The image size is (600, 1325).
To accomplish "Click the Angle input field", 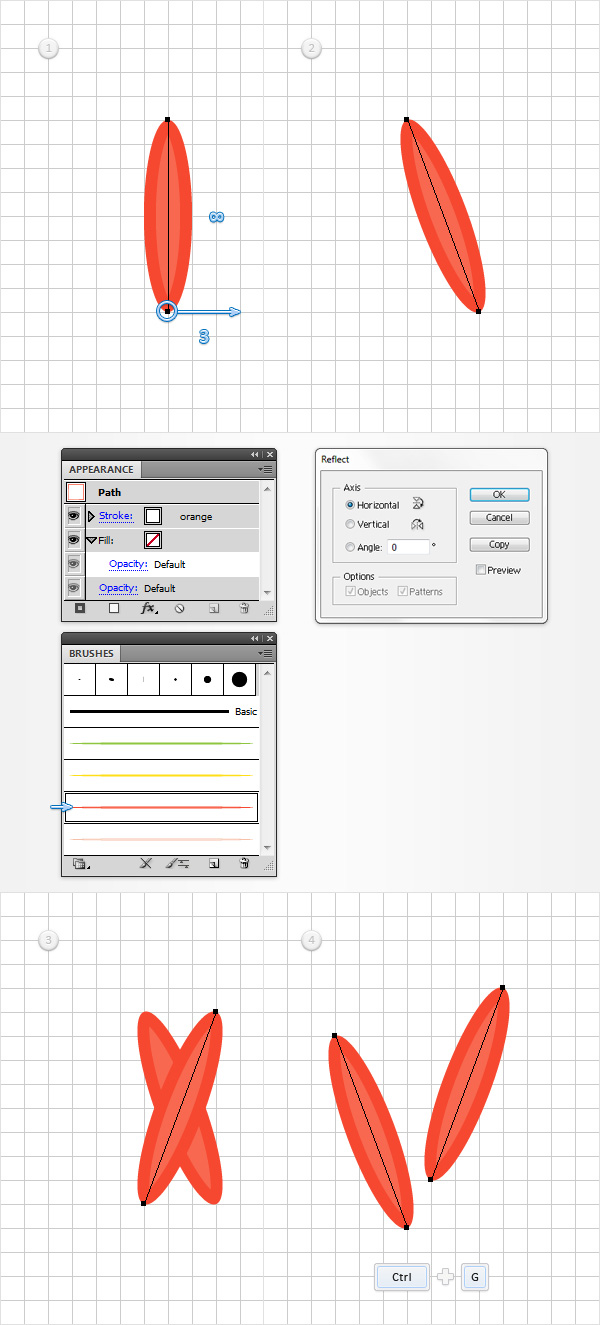I will coord(409,547).
